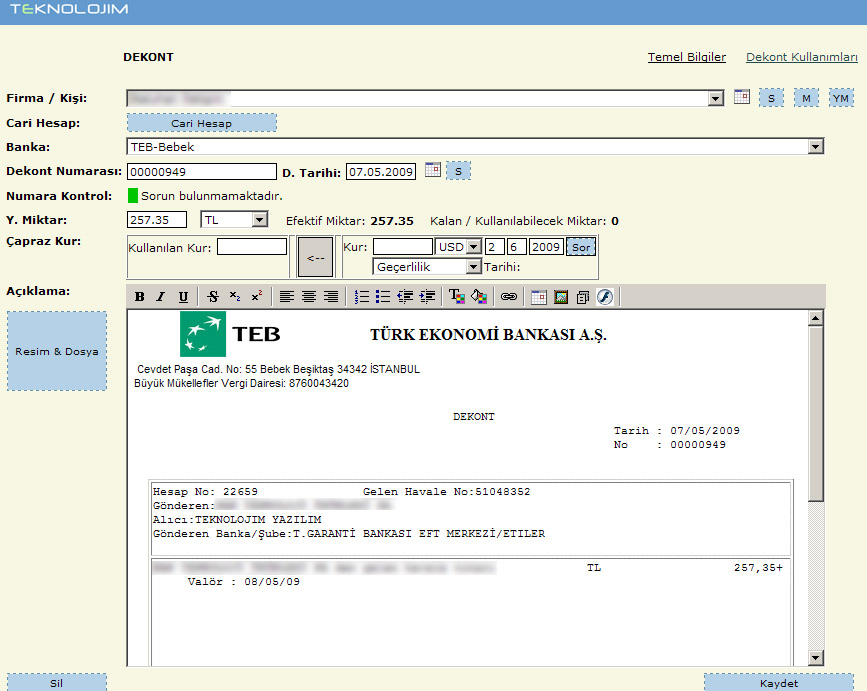Screen dimensions: 867x691
Task: Open the background fill color picker
Action: coord(479,297)
